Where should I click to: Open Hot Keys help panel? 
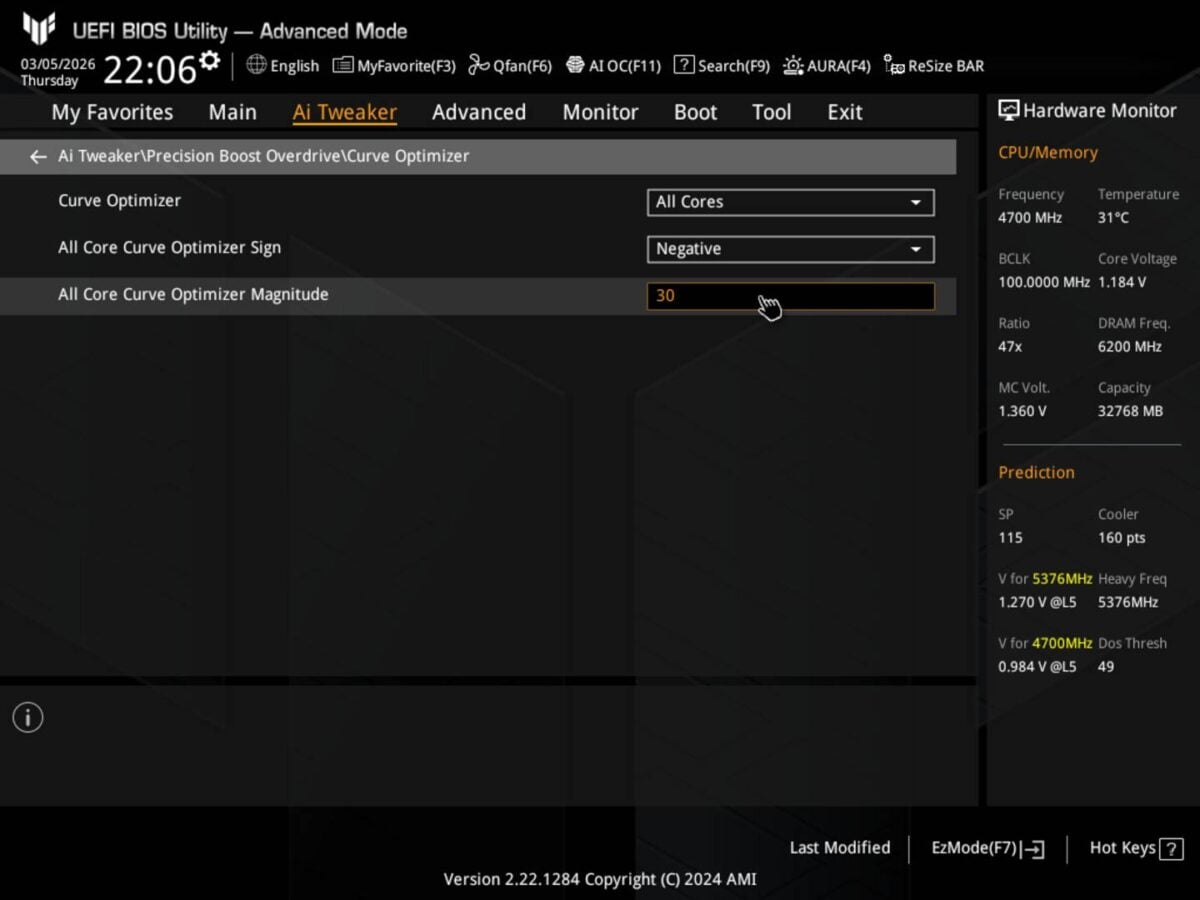(x=1135, y=847)
